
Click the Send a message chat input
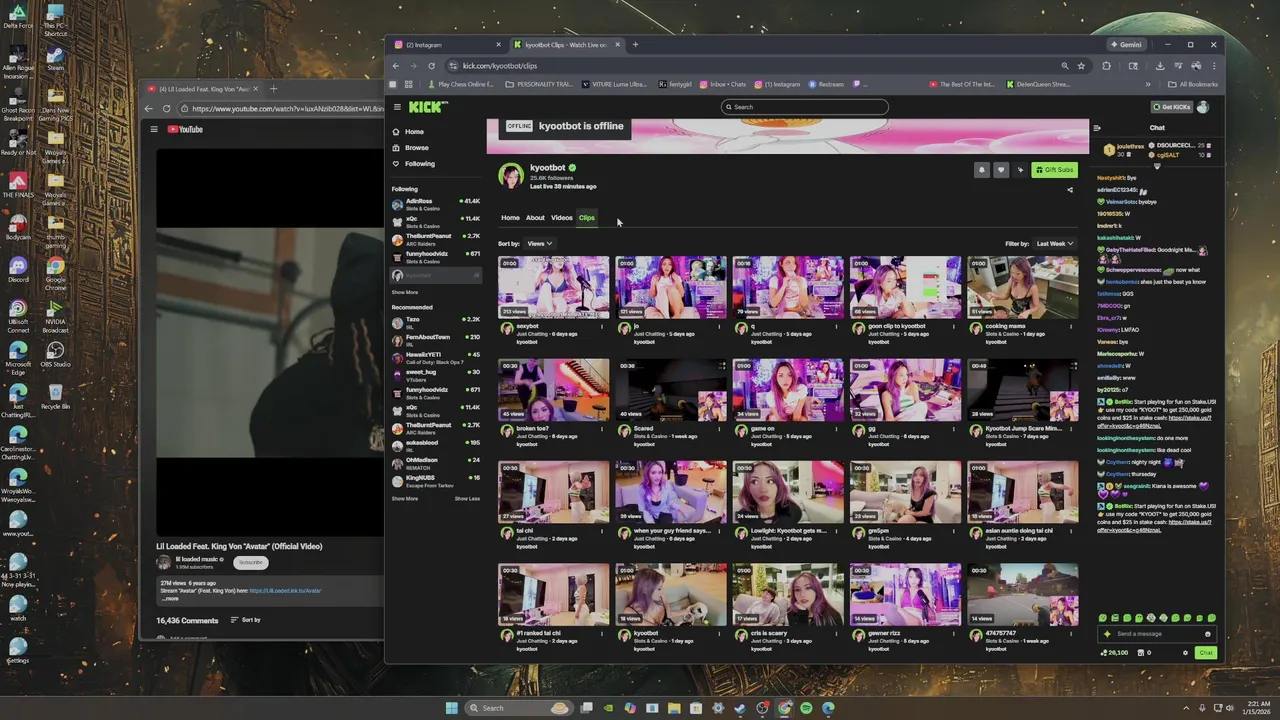tap(1157, 634)
